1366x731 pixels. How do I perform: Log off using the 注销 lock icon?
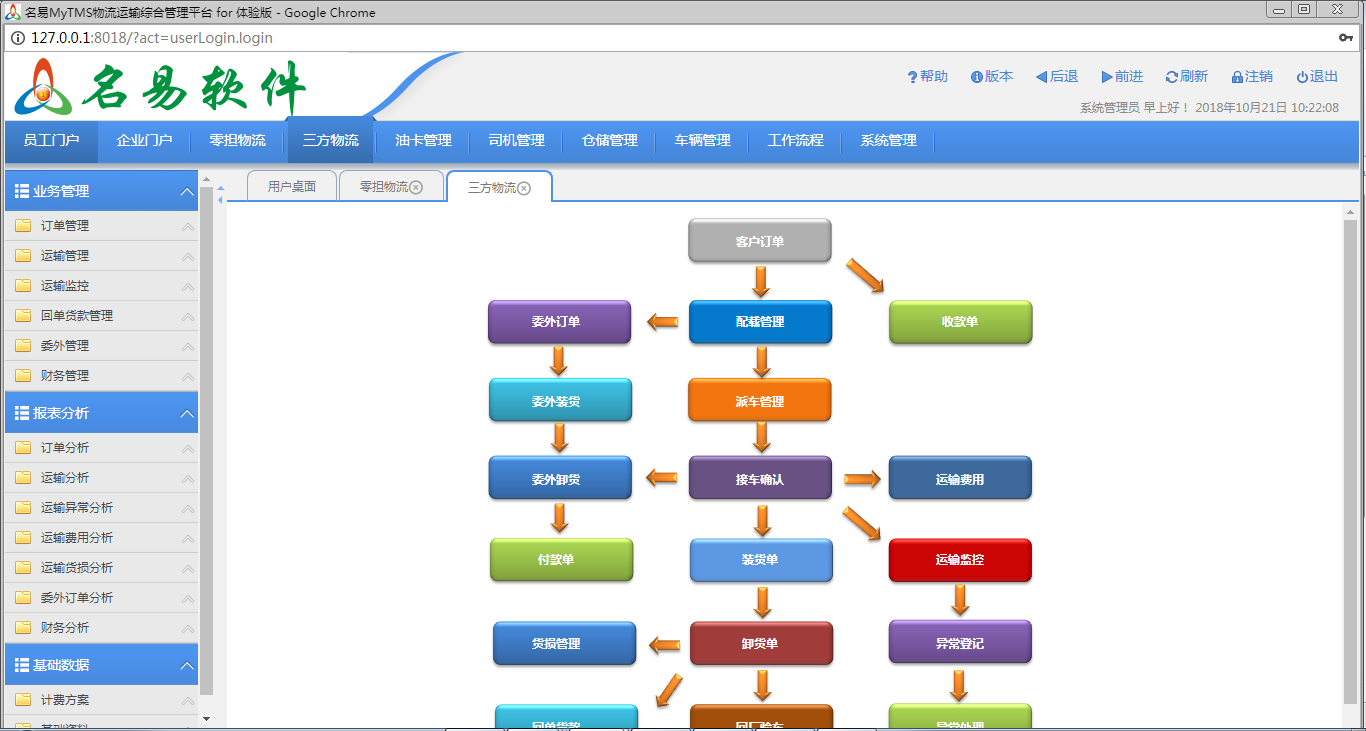(x=1237, y=77)
